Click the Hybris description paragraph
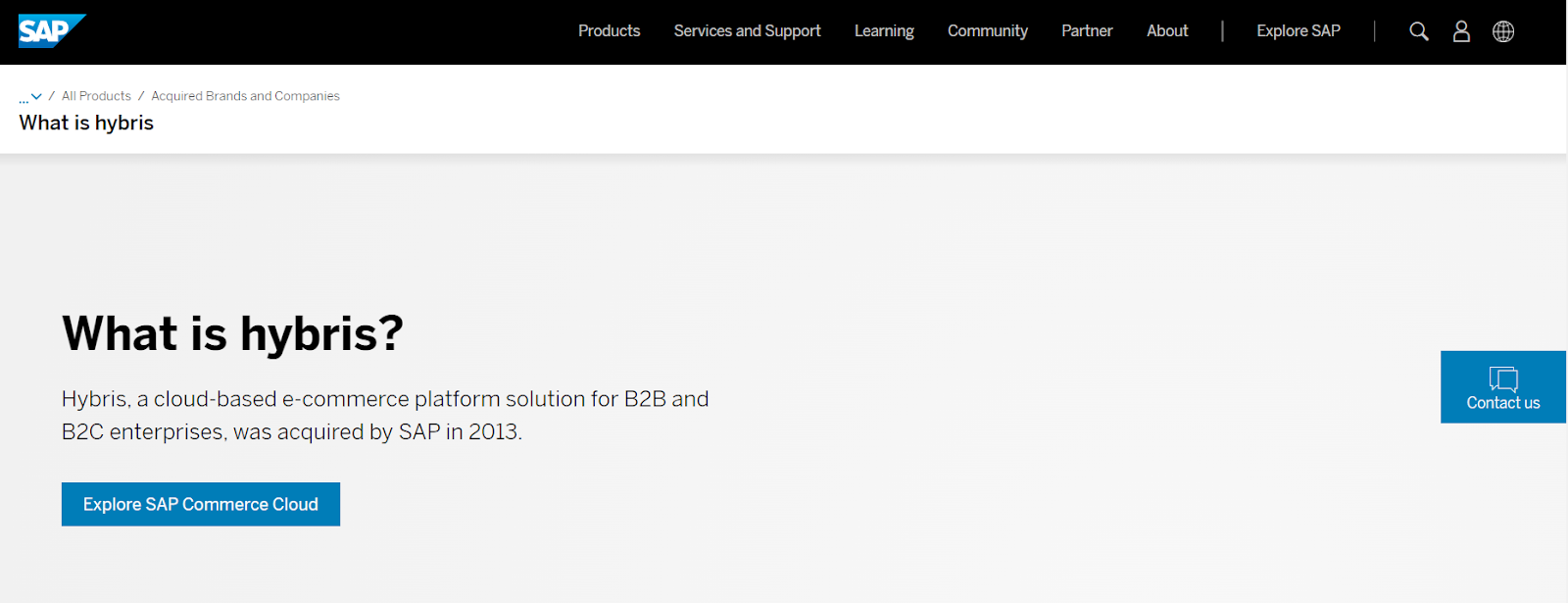This screenshot has height=603, width=1568. (385, 415)
